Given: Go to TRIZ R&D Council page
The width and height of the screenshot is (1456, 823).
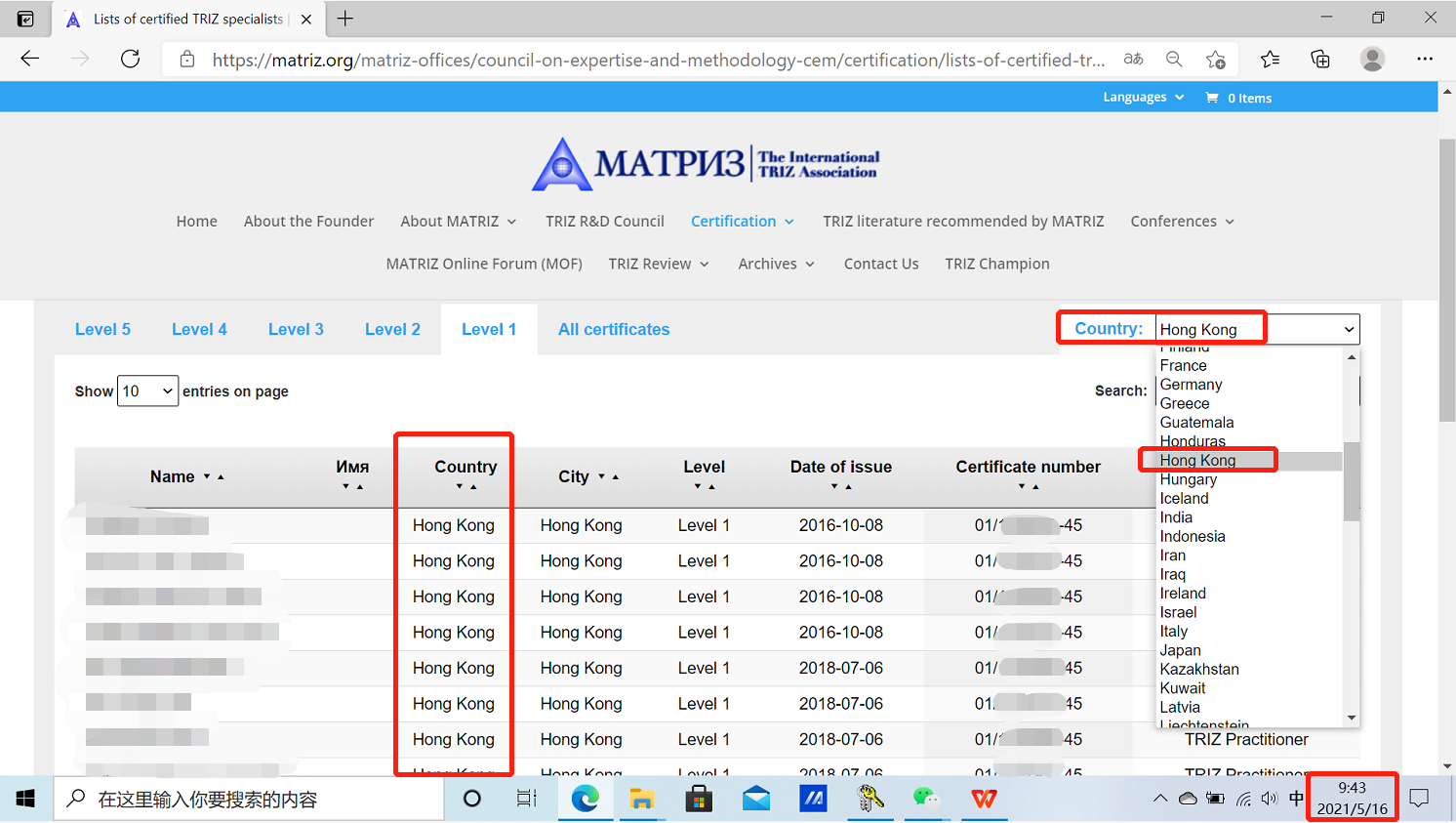Looking at the screenshot, I should coord(604,222).
